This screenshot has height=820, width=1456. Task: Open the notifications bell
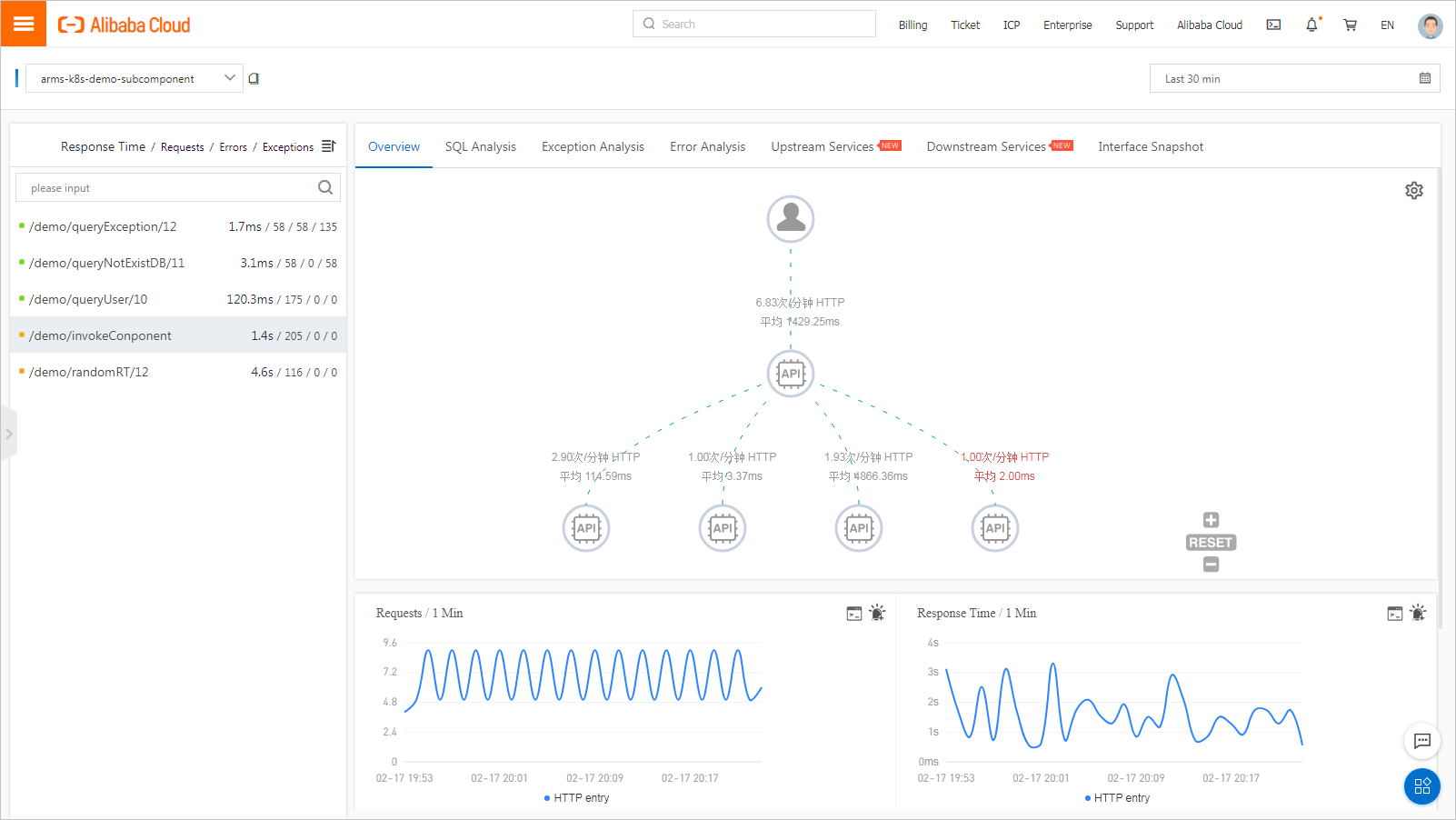click(1311, 25)
